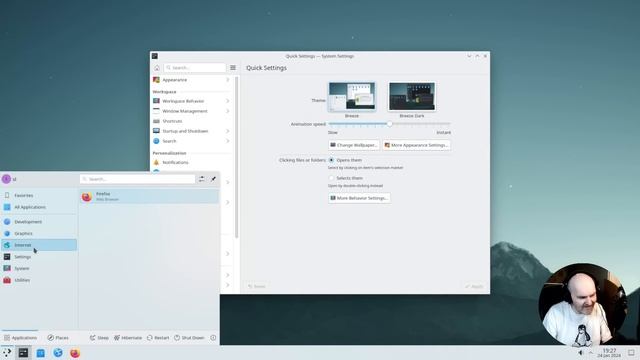This screenshot has width=640, height=360.
Task: Open more session options in launcher footer
Action: point(213,338)
